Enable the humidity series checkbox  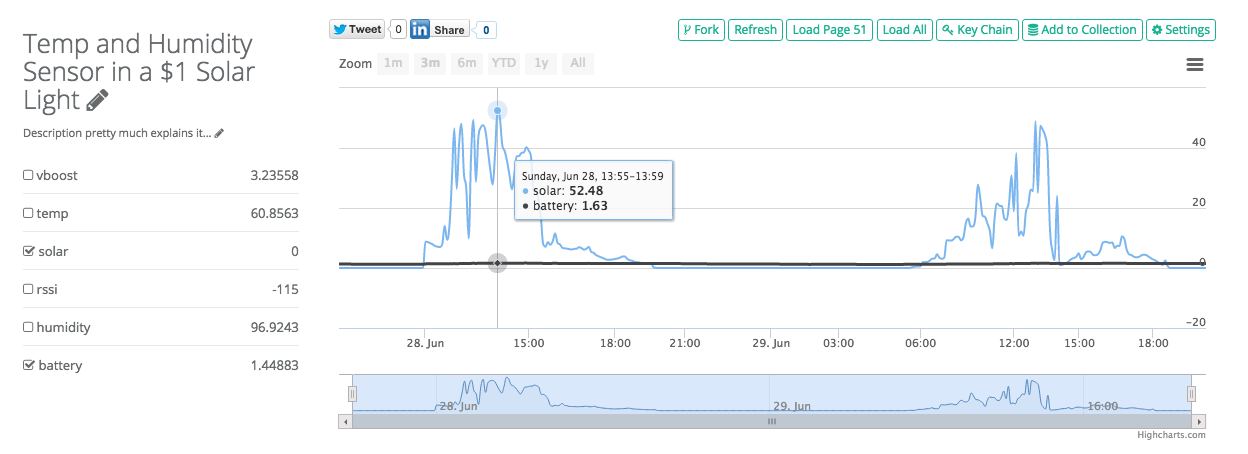[28, 327]
